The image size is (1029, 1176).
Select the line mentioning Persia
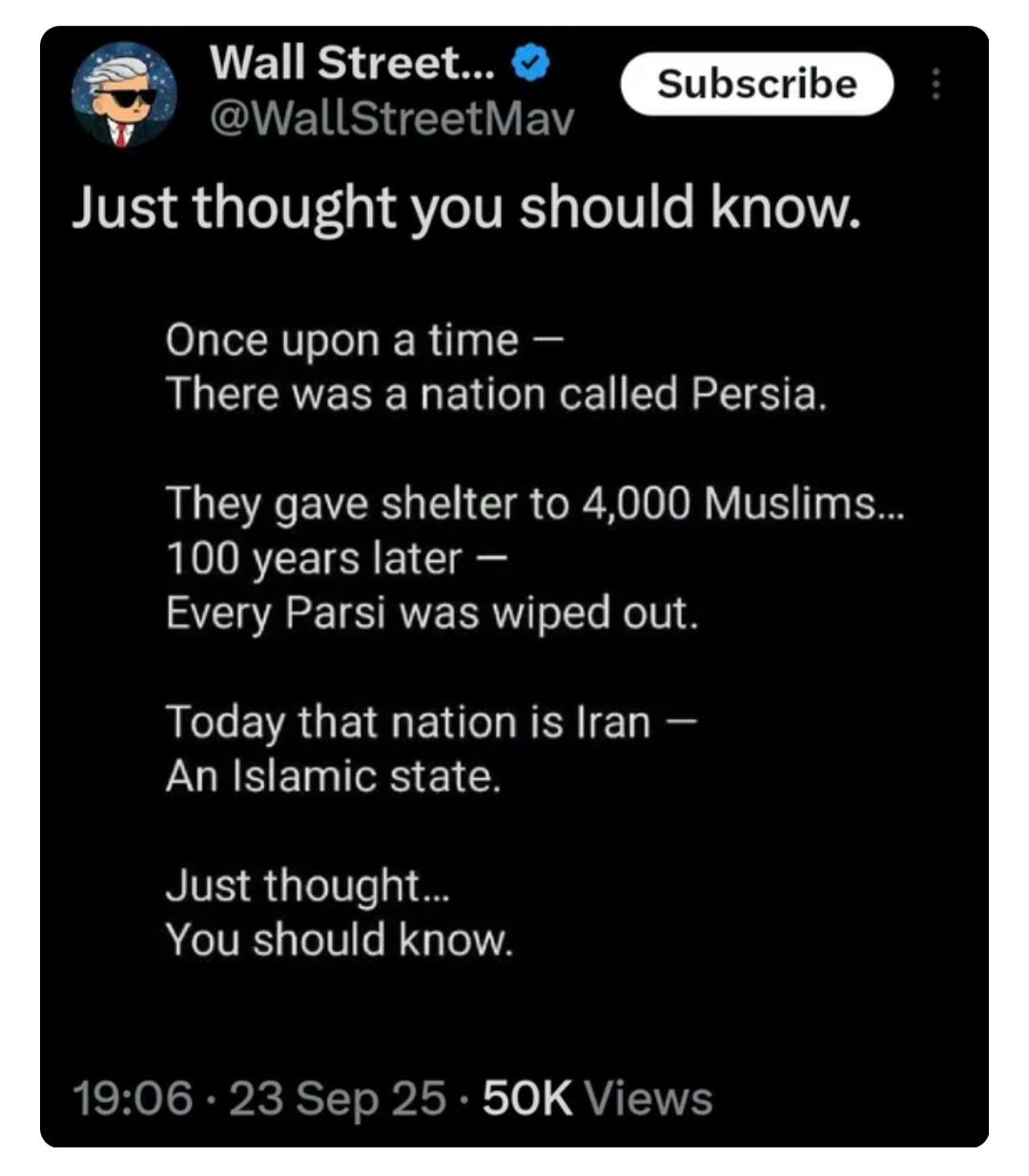point(496,393)
